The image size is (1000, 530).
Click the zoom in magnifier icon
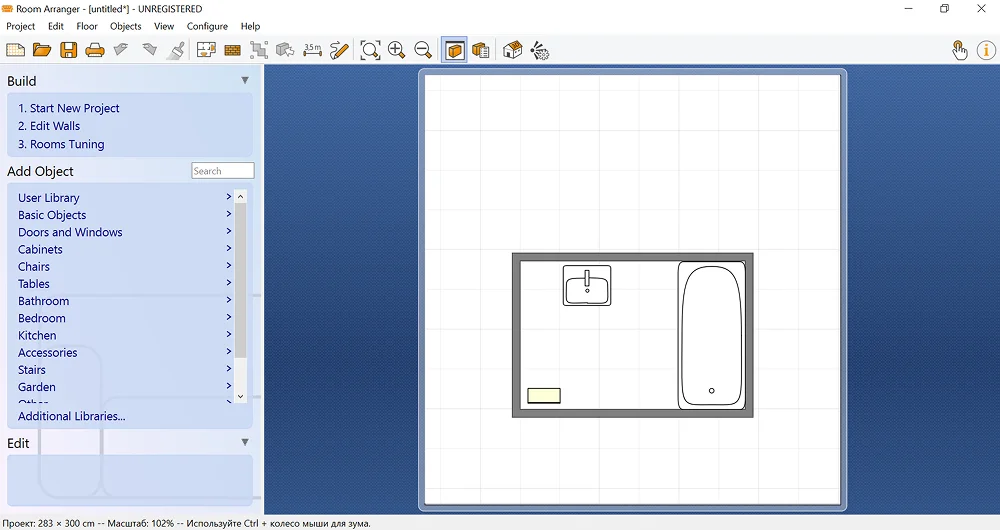[397, 50]
